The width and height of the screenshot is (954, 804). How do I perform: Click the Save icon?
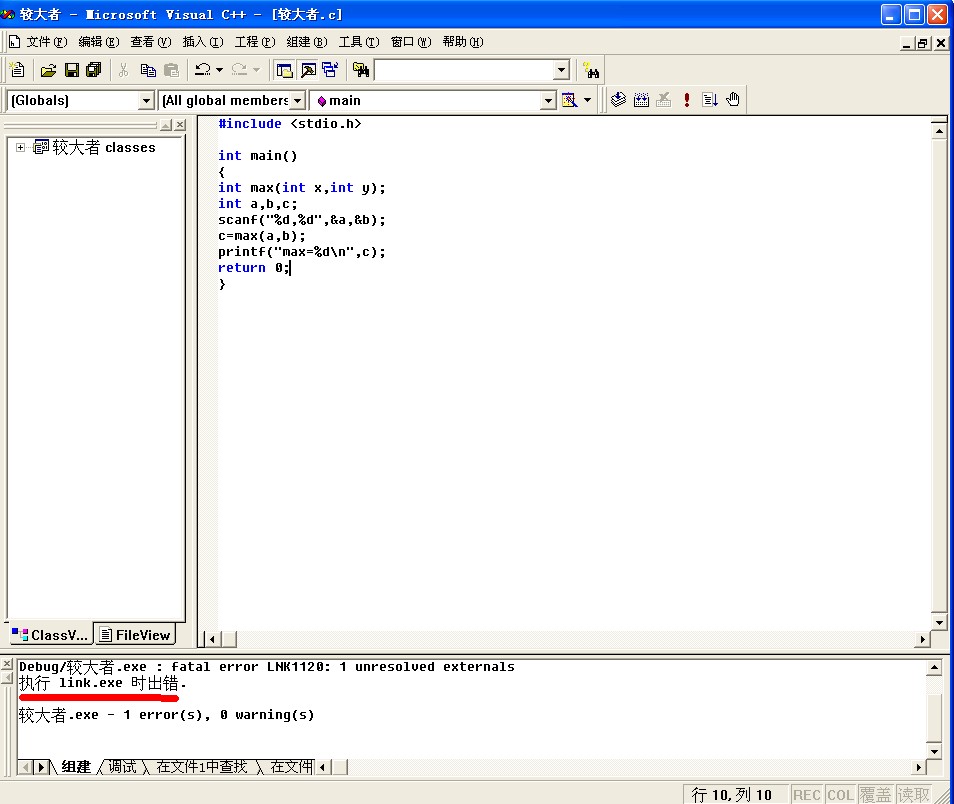[72, 70]
